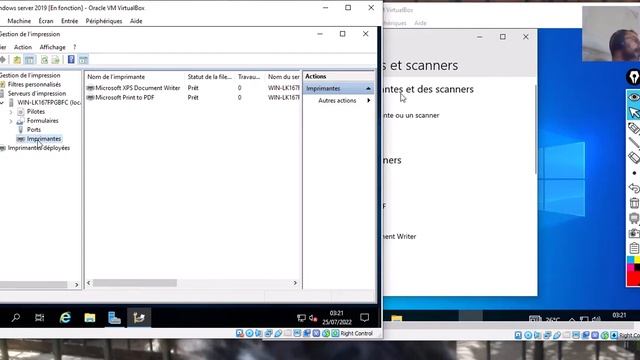
Task: Select the dot size tool in annotation toolbar
Action: point(634,173)
